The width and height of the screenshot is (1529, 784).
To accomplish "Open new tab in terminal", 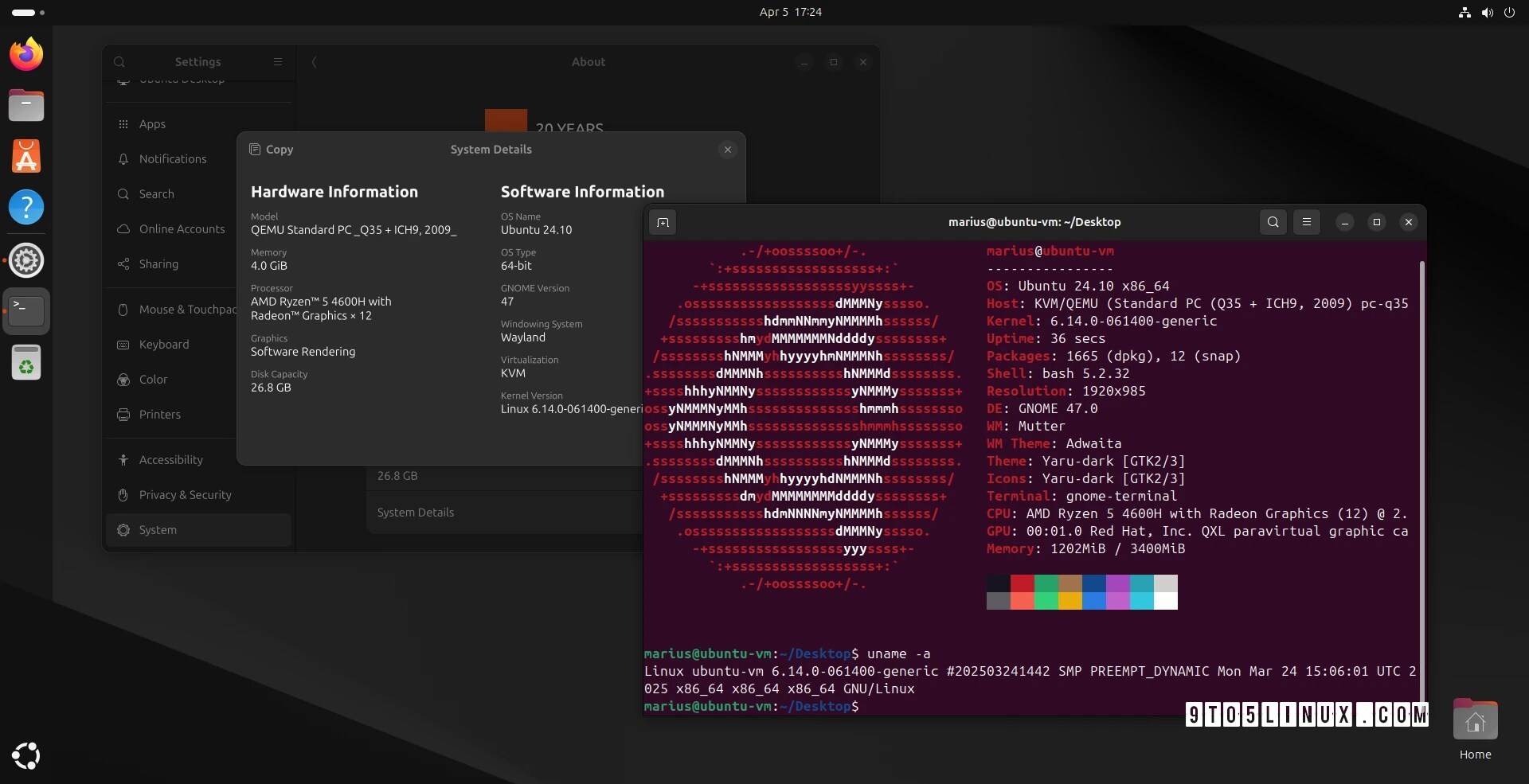I will coord(663,223).
